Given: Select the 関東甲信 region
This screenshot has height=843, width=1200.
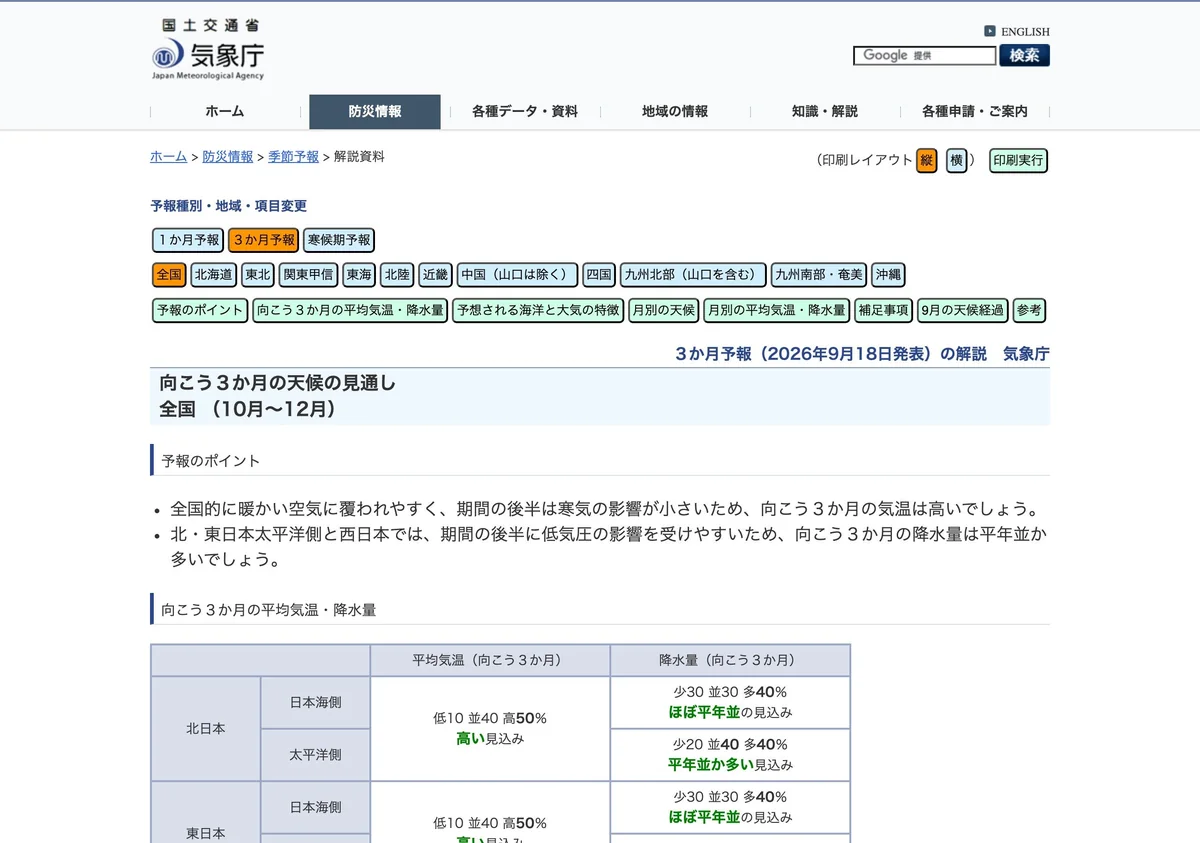Looking at the screenshot, I should point(308,275).
